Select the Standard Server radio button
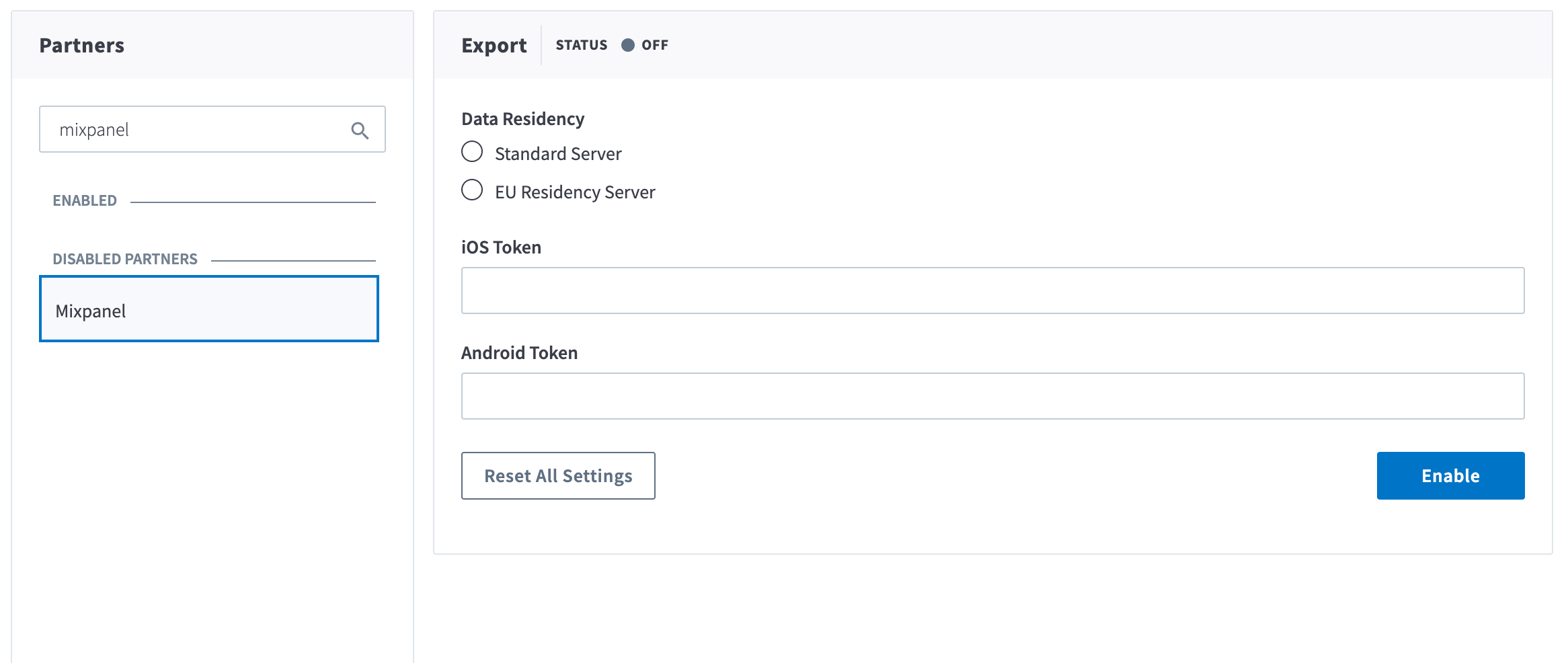1568x663 pixels. 472,152
